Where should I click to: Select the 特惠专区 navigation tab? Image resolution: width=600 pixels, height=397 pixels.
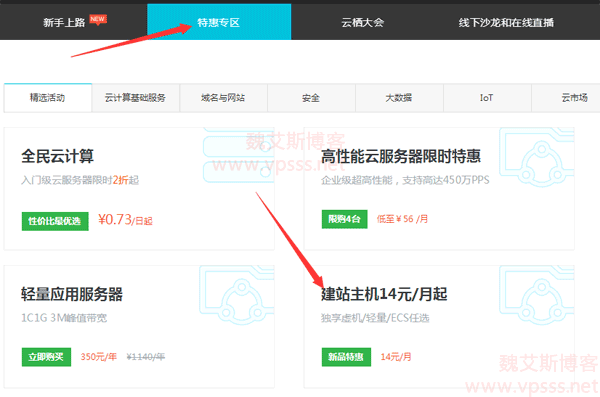click(x=219, y=22)
